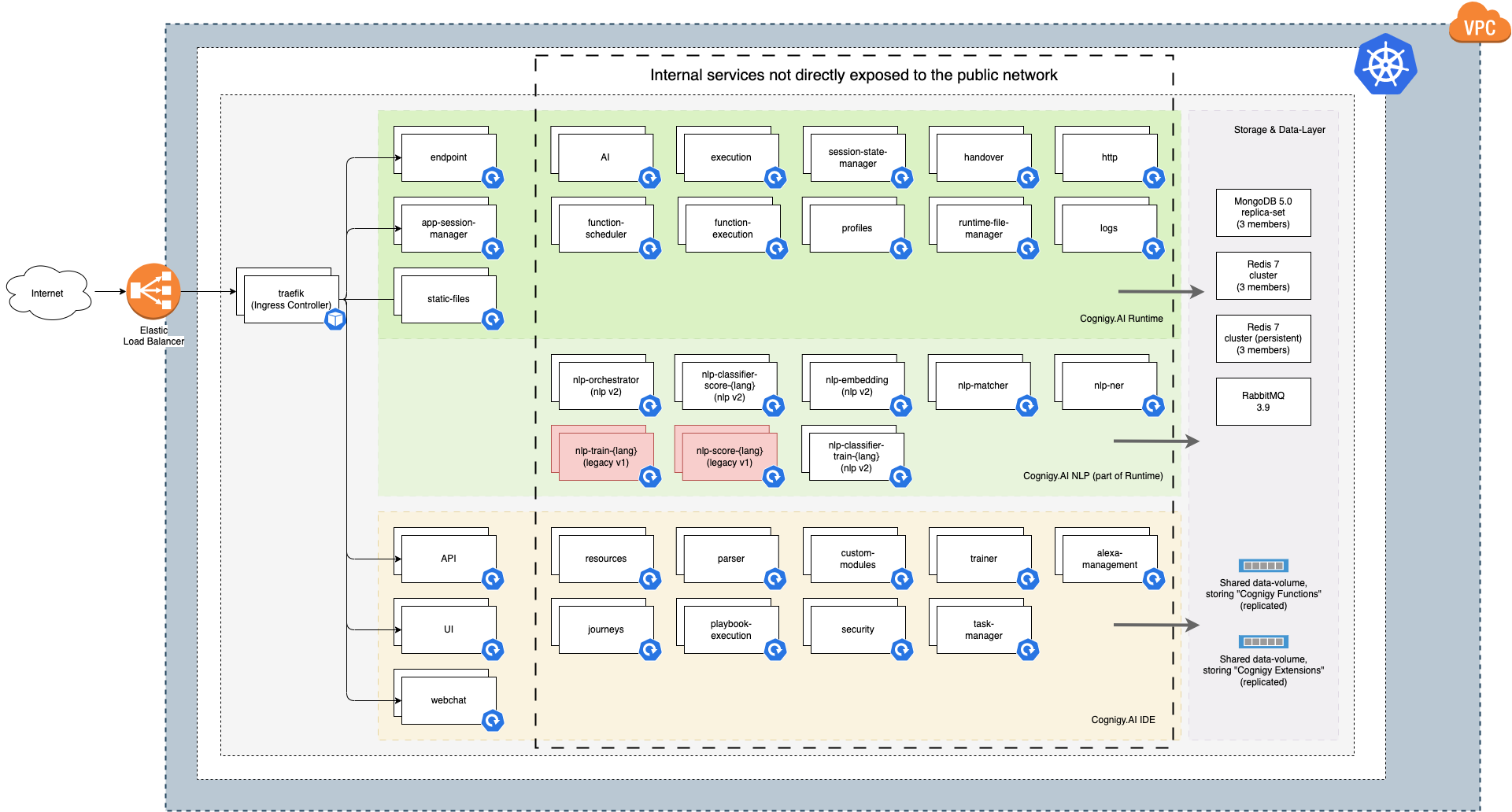1512x812 pixels.
Task: Click deployment icon on alexa-management box
Action: click(1154, 579)
